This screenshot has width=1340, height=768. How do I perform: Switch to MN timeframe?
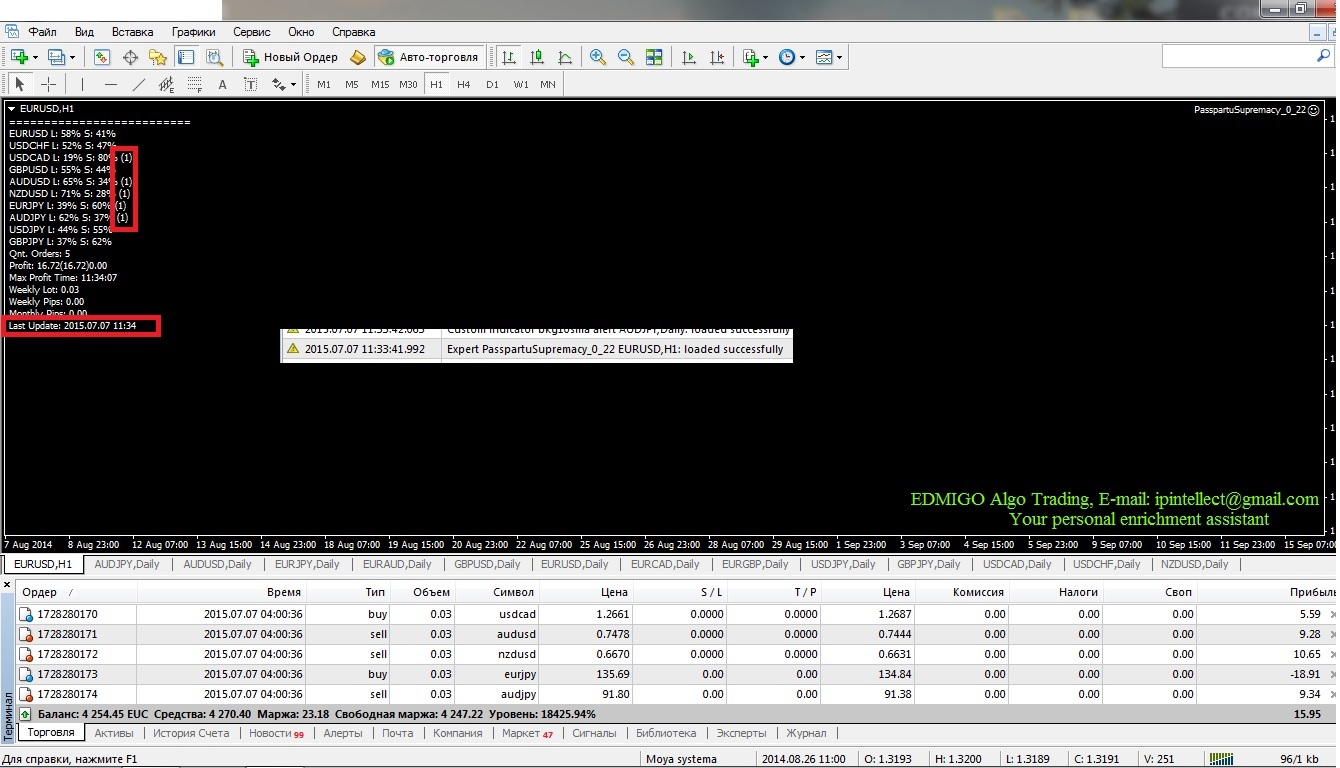548,84
